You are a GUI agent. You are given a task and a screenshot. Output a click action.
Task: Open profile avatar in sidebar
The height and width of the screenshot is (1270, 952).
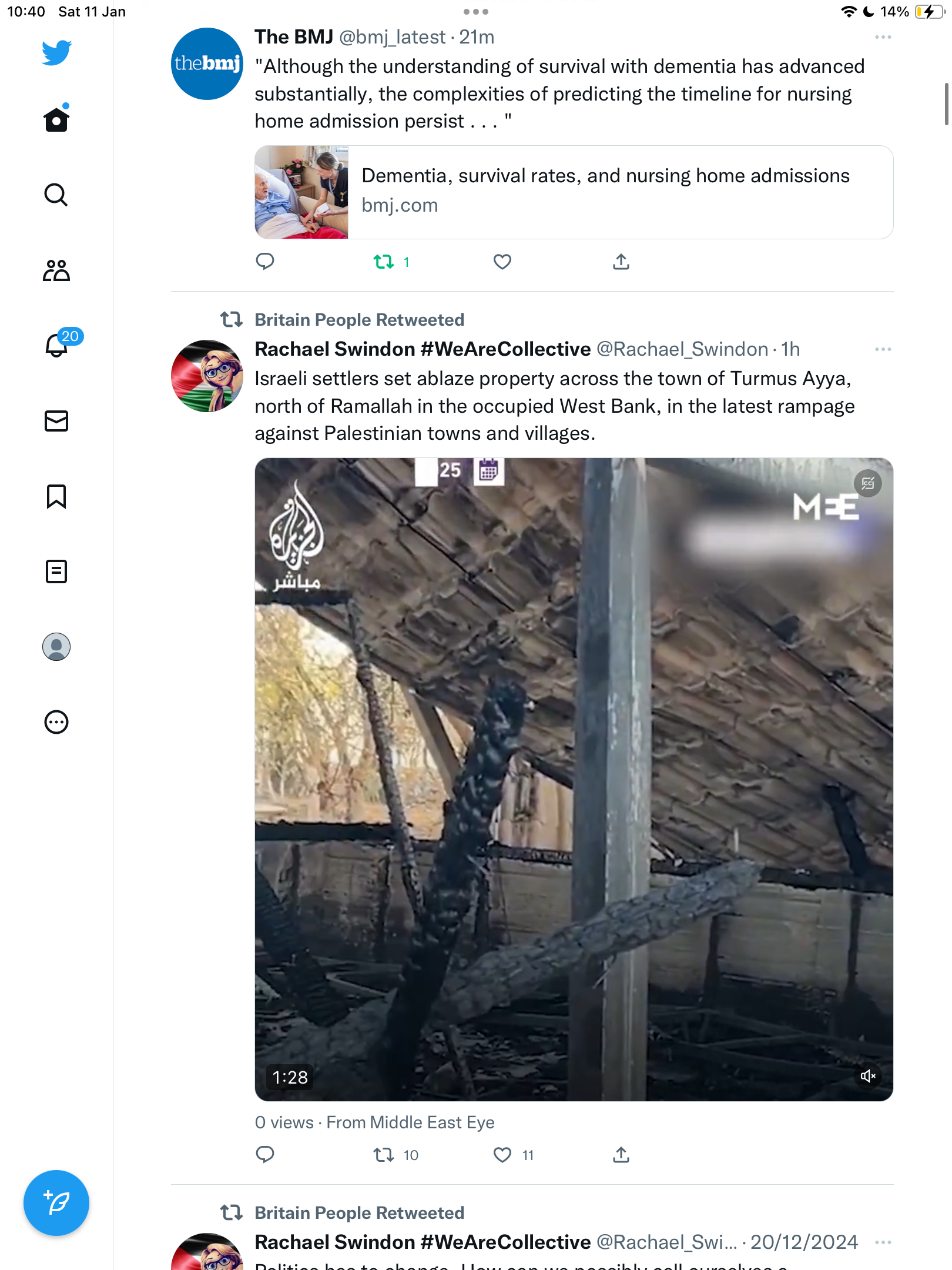[x=56, y=647]
